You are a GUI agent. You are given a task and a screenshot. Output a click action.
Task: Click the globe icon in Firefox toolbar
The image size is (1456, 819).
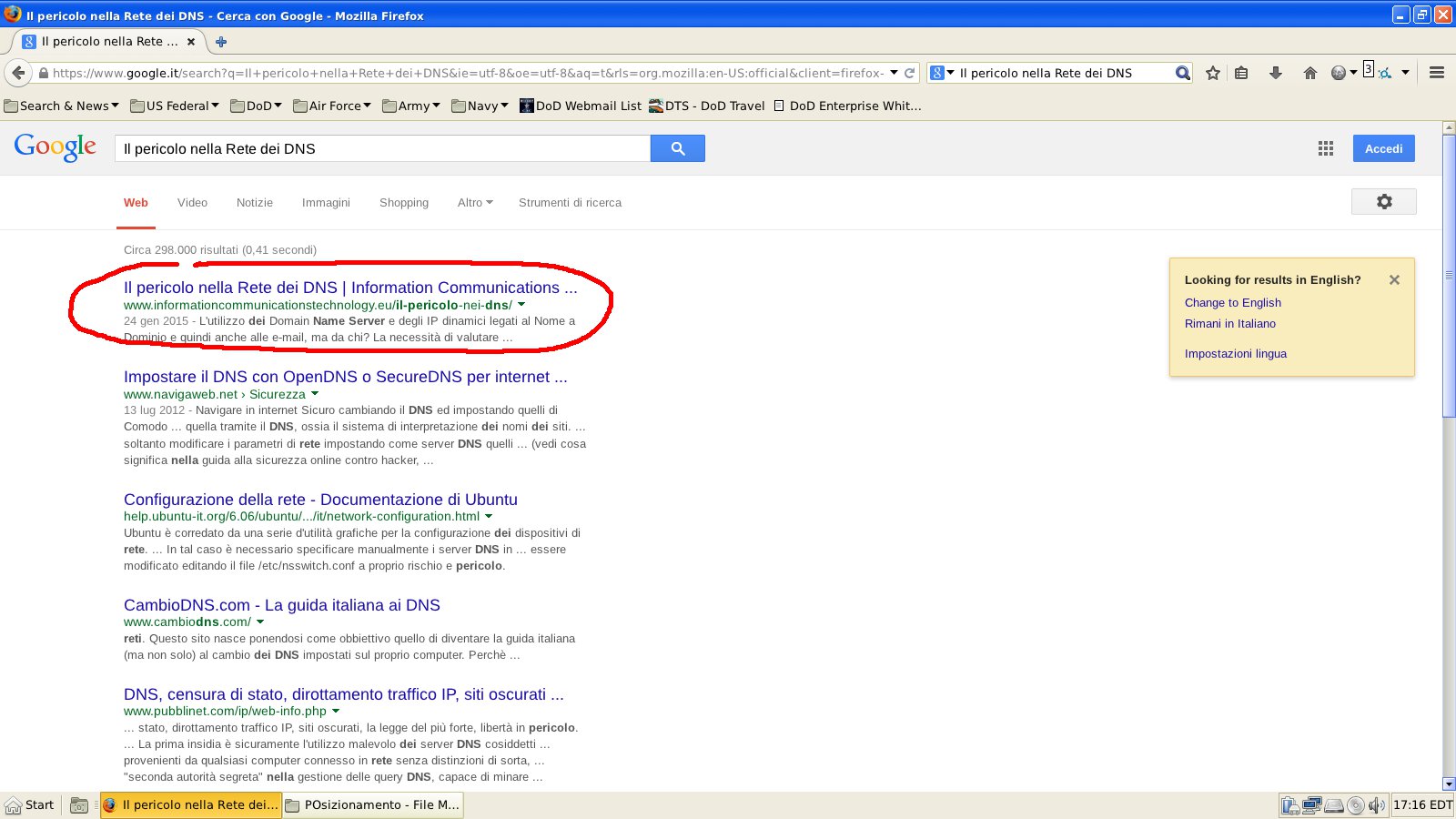click(1339, 73)
